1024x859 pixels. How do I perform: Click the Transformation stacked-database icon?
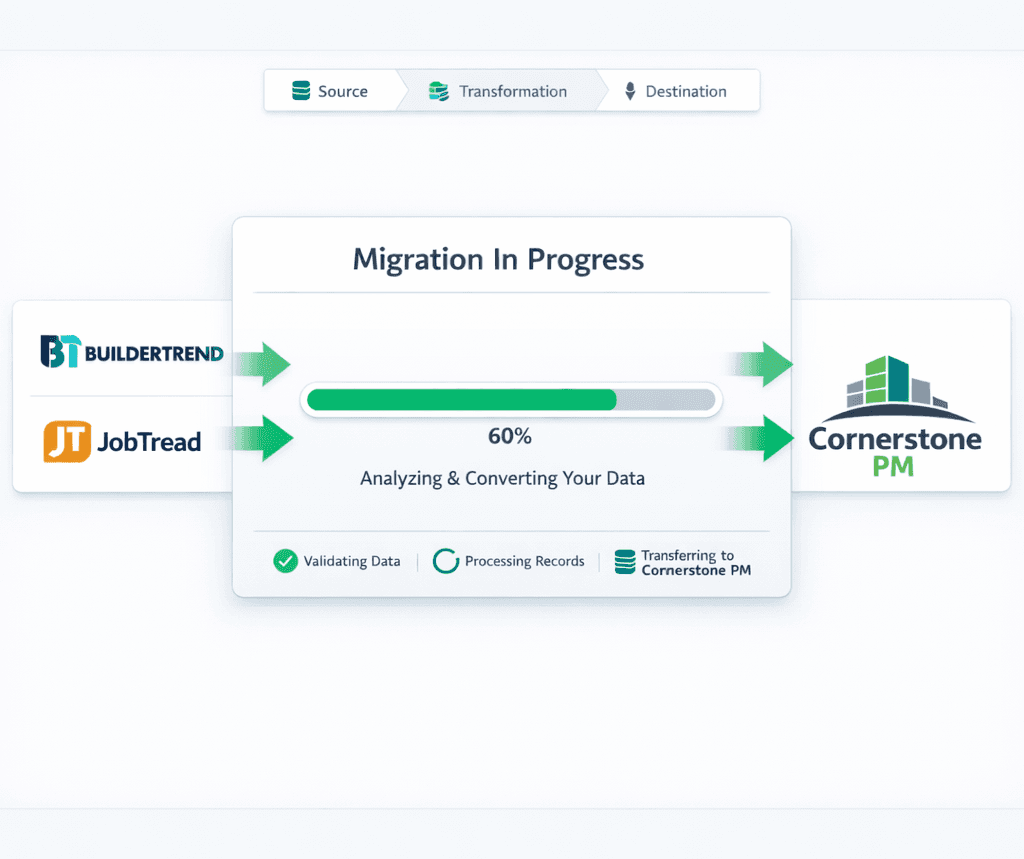(439, 91)
